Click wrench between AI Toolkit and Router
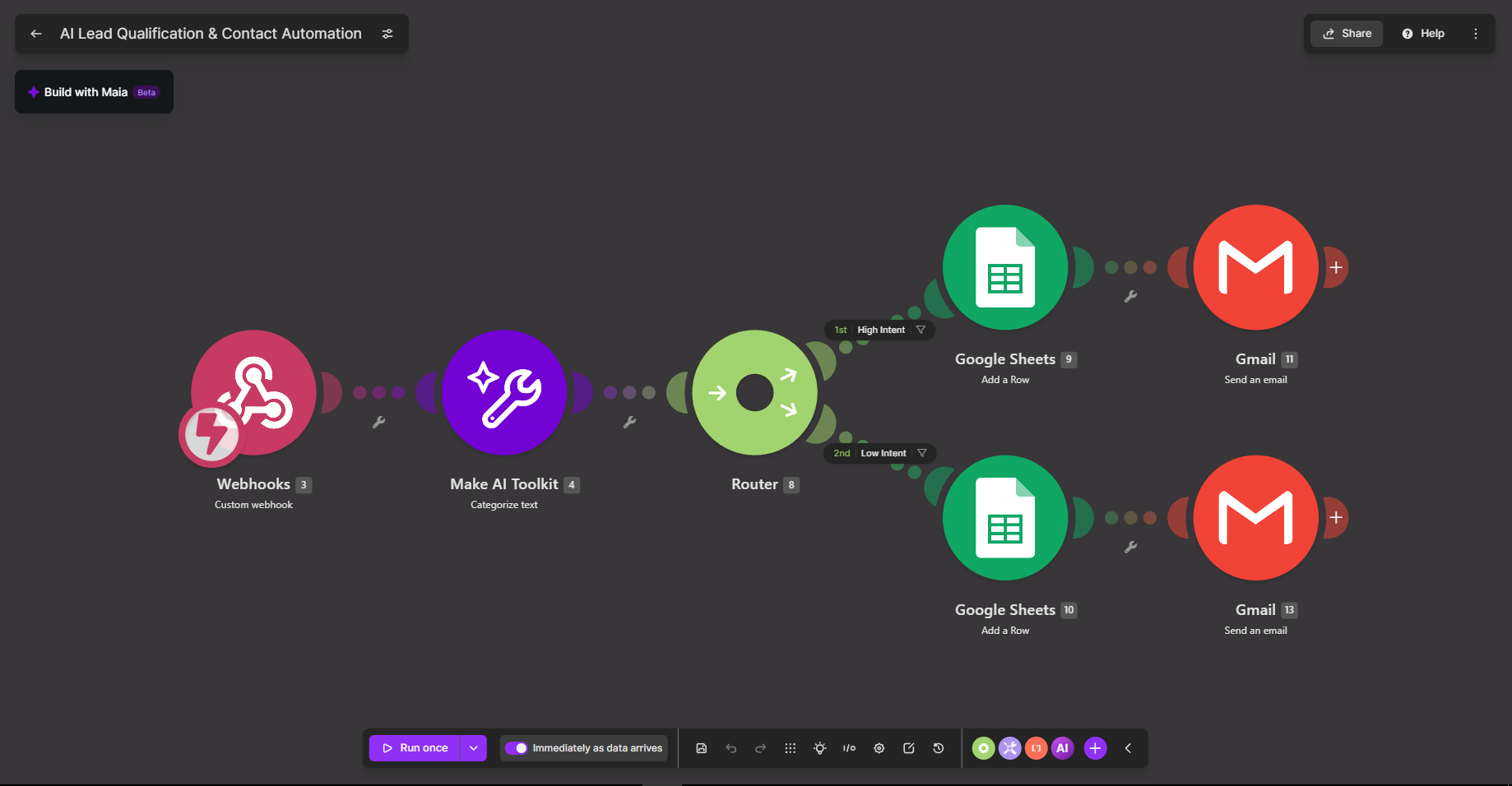The height and width of the screenshot is (786, 1512). (x=629, y=422)
